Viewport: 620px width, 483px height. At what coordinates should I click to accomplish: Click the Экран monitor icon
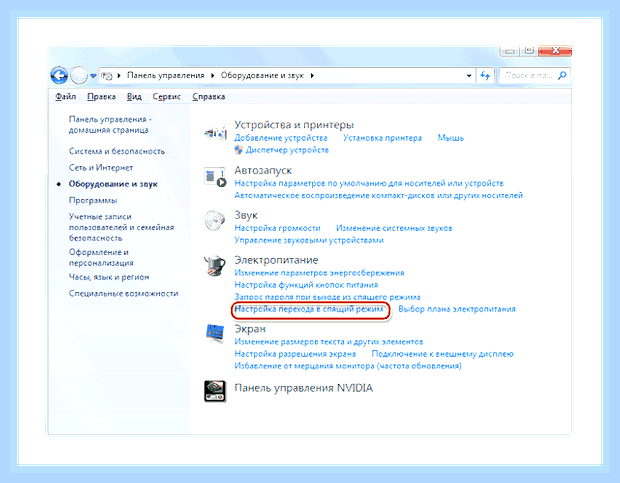(215, 334)
